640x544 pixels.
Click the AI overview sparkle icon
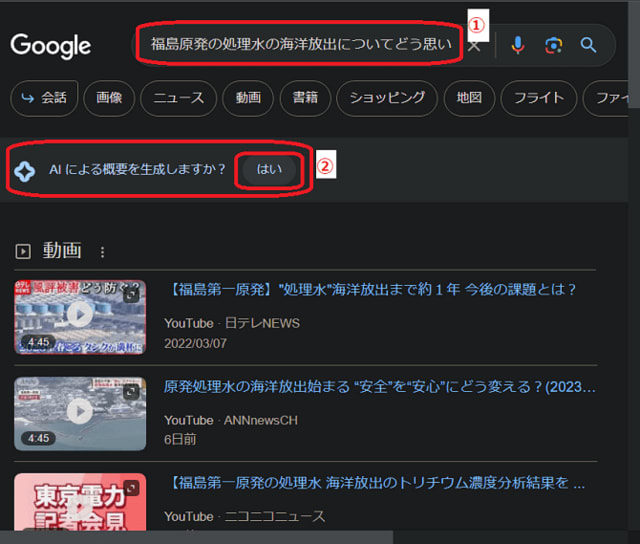click(25, 171)
